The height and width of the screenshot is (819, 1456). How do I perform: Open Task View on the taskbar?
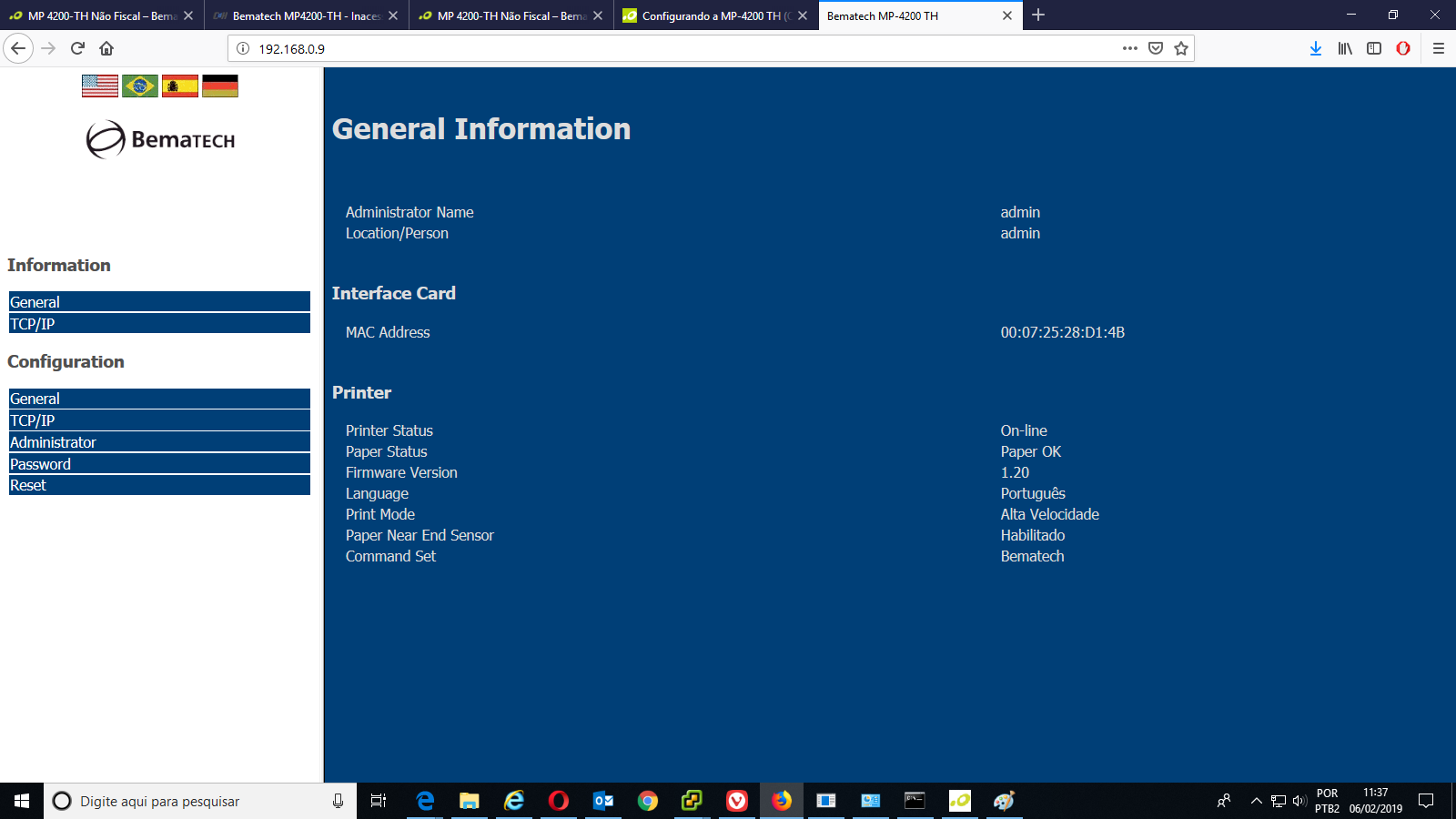pyautogui.click(x=379, y=801)
